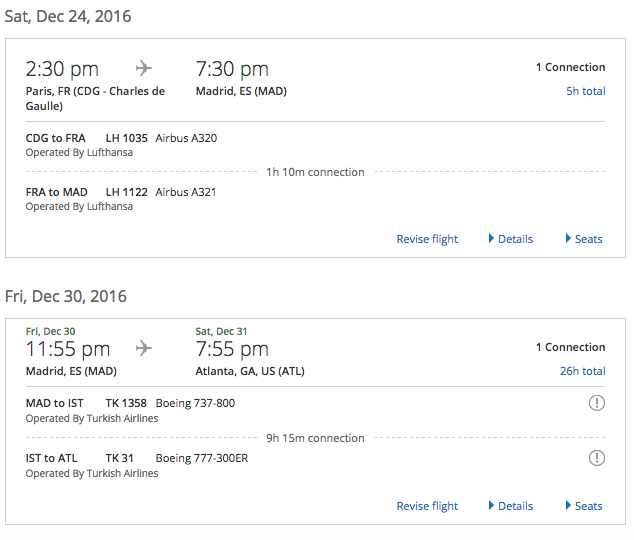Click Revise flight for Paris to Madrid
Image resolution: width=634 pixels, height=540 pixels.
(x=427, y=239)
